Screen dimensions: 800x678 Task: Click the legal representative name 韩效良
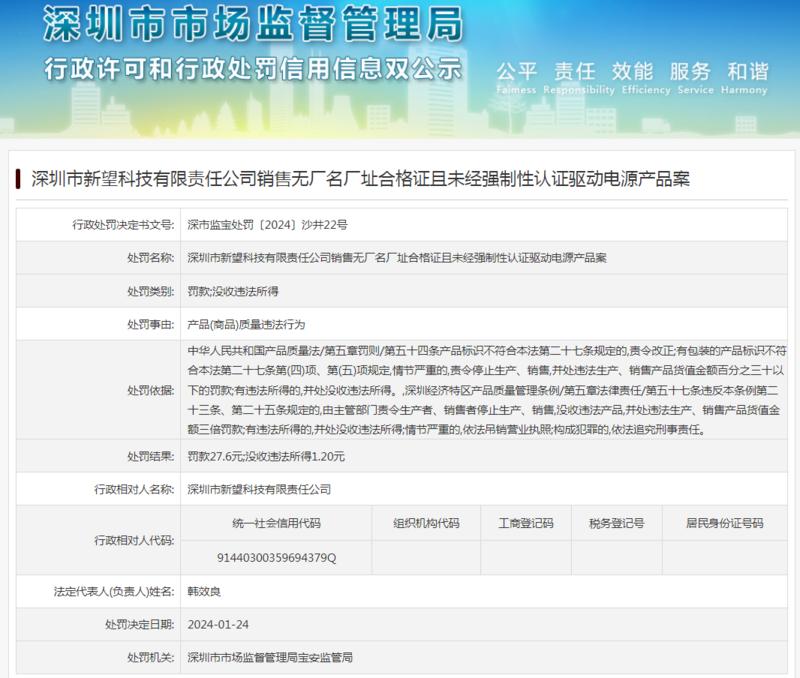(204, 591)
